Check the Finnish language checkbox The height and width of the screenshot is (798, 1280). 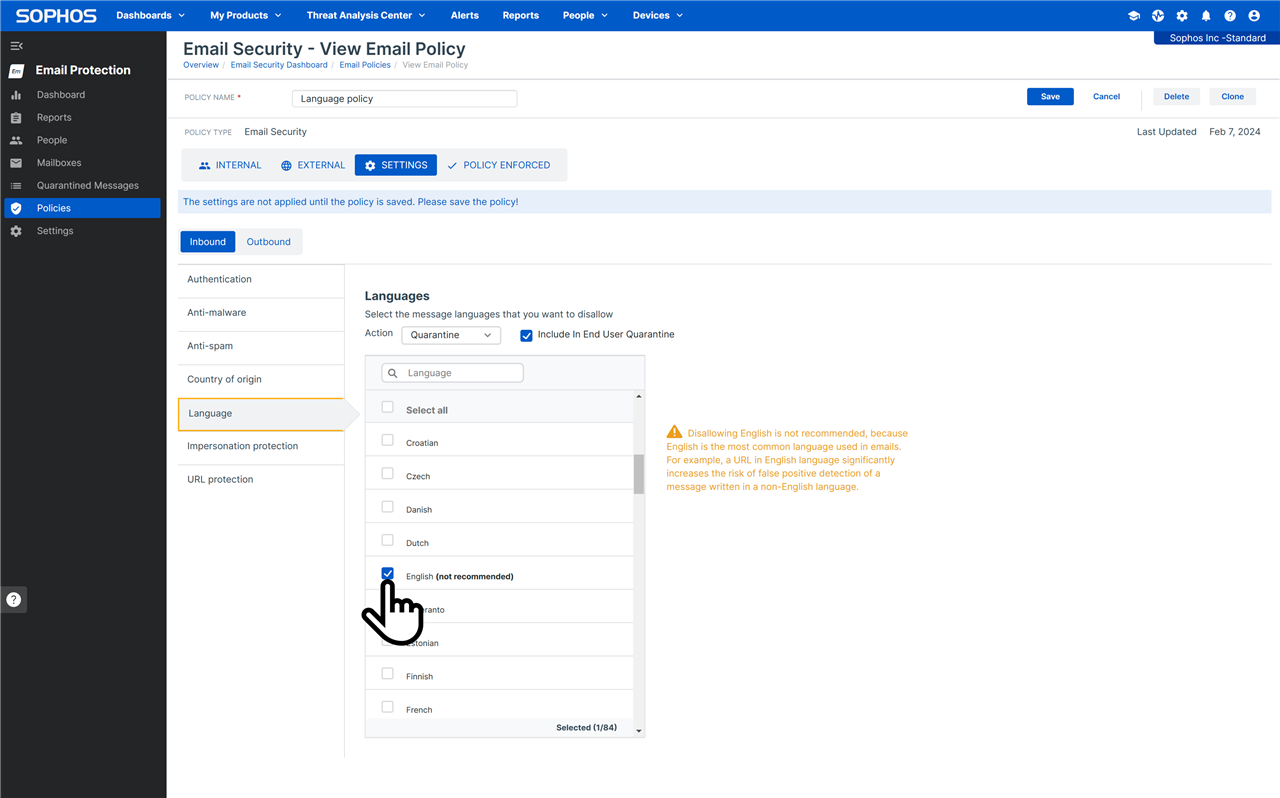[388, 674]
